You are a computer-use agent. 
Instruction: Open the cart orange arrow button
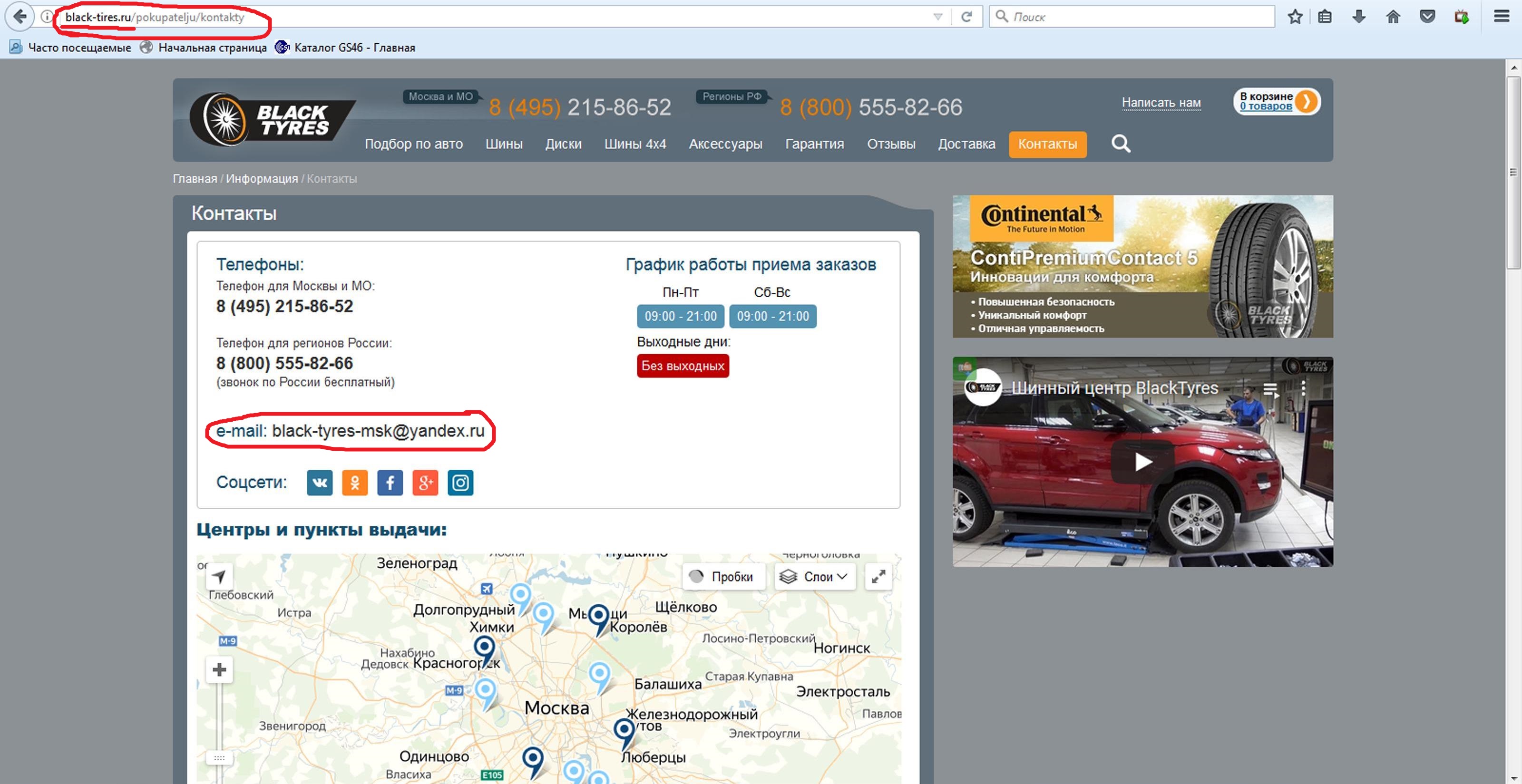coord(1307,102)
